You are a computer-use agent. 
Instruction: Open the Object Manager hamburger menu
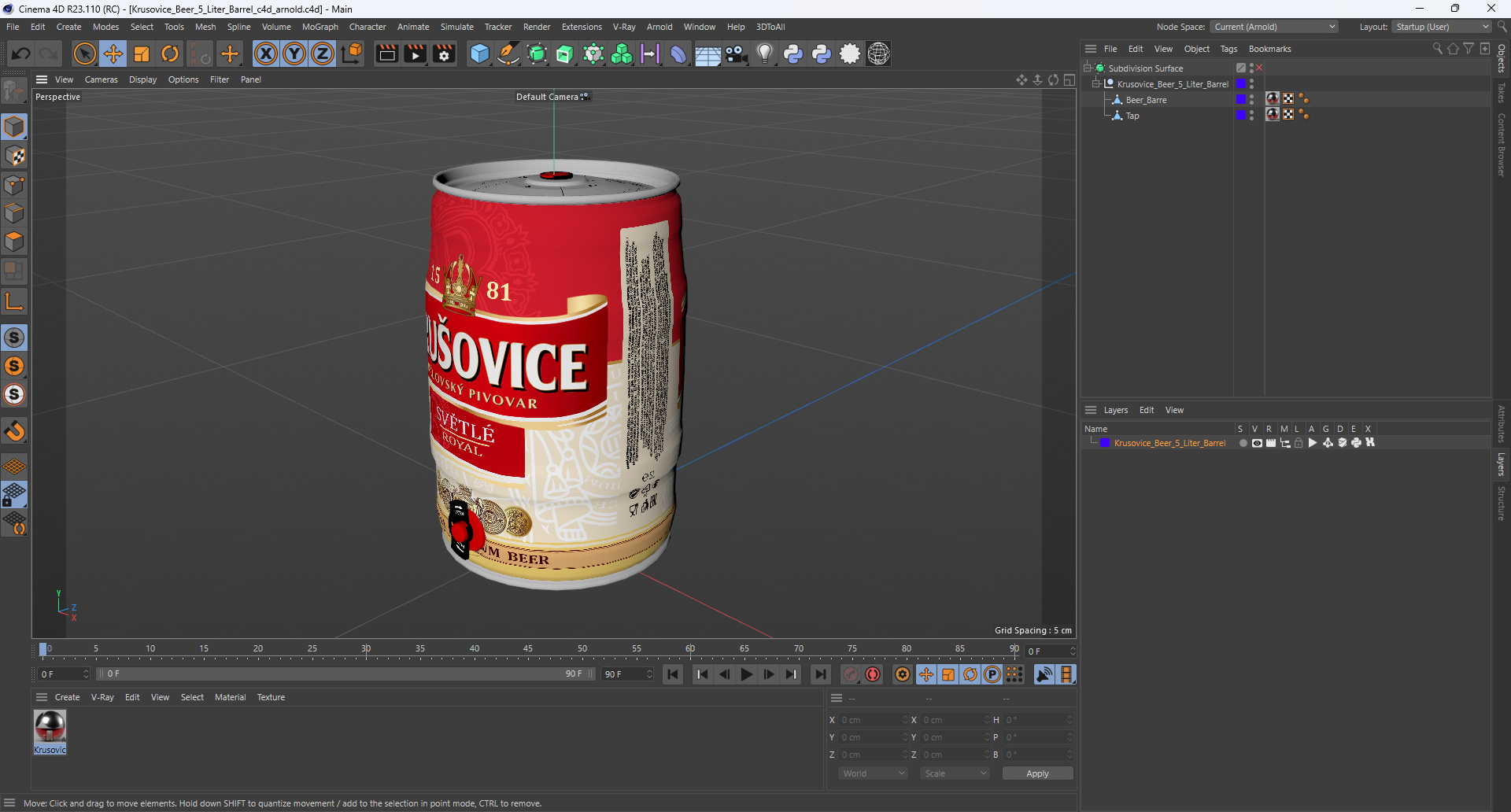point(1091,49)
